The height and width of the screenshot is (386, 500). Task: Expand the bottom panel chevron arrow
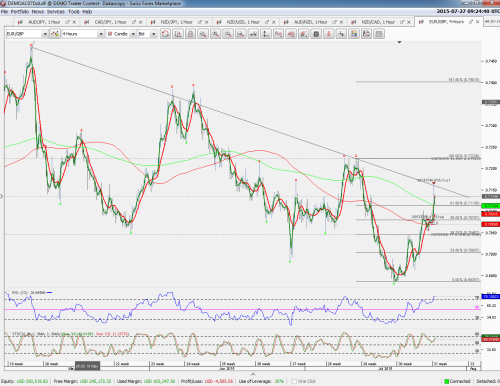(x=253, y=374)
